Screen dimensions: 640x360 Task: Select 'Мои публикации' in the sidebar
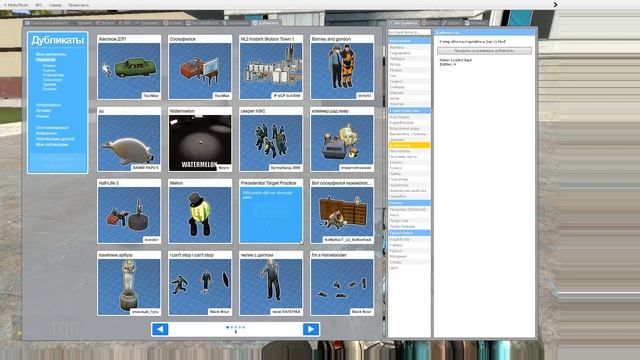tap(52, 144)
